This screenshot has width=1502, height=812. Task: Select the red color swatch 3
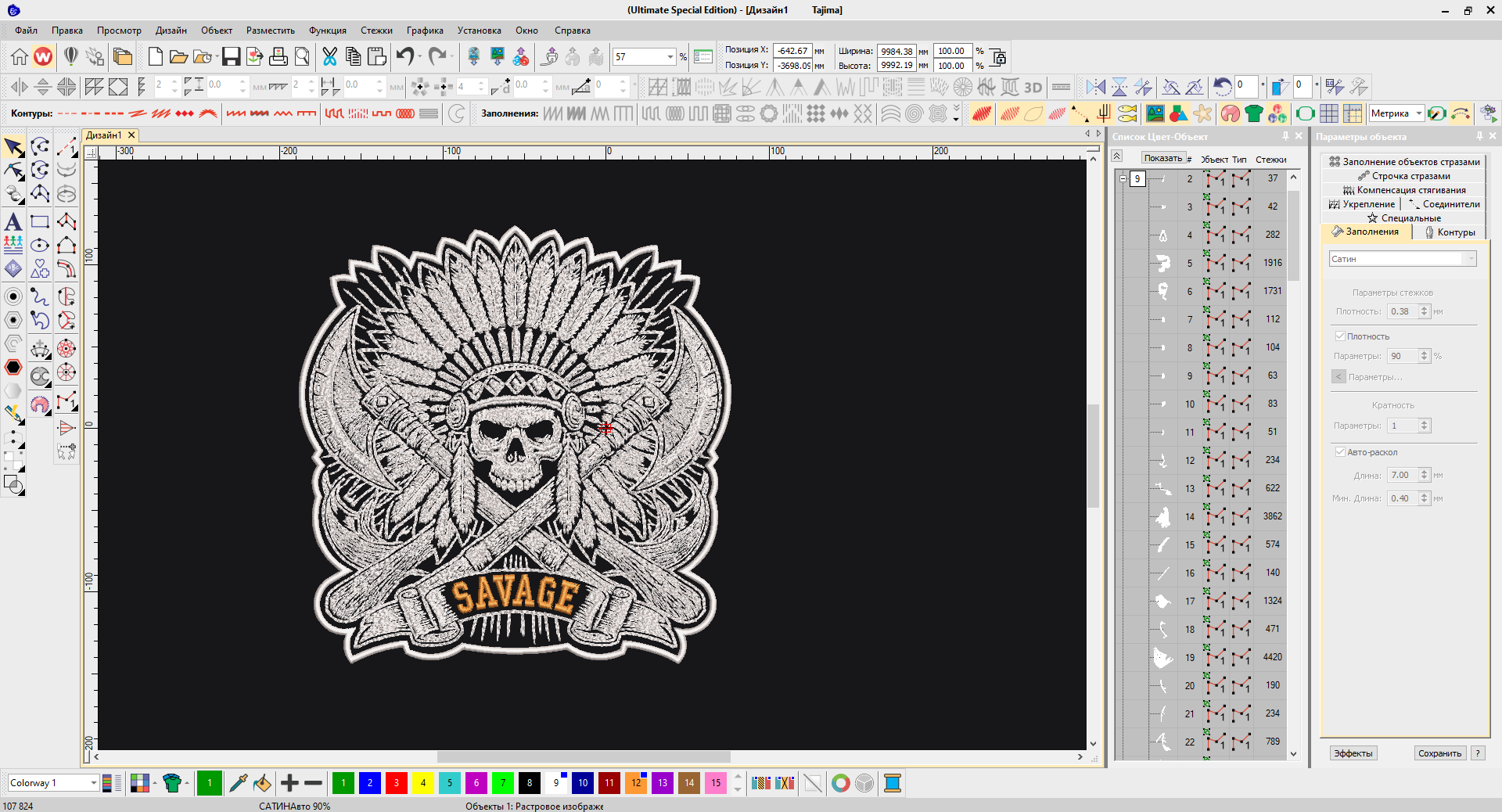click(397, 783)
